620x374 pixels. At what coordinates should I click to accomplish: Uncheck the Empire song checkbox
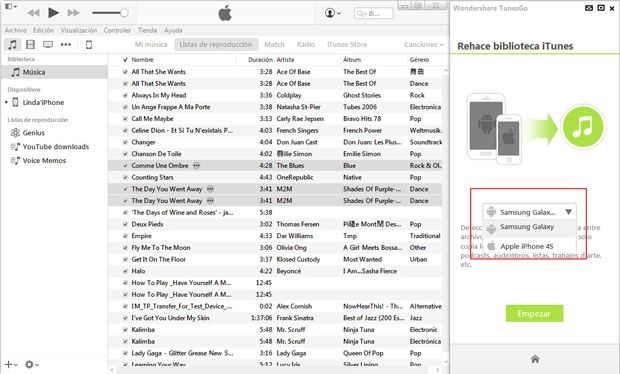tap(125, 236)
